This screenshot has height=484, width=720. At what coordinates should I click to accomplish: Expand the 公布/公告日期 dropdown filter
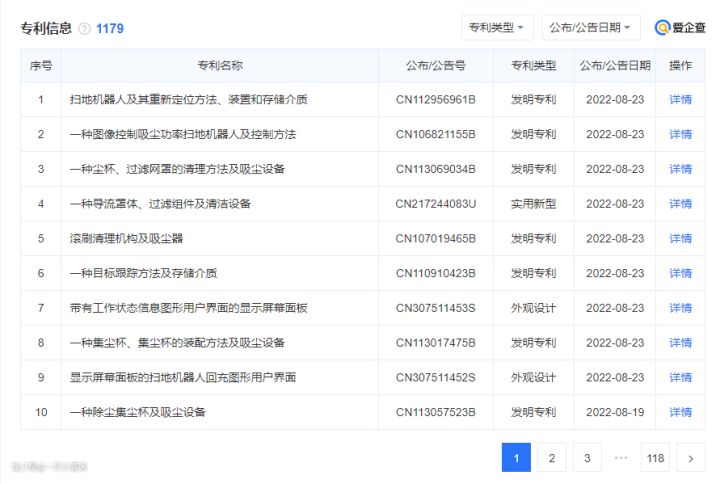click(591, 27)
